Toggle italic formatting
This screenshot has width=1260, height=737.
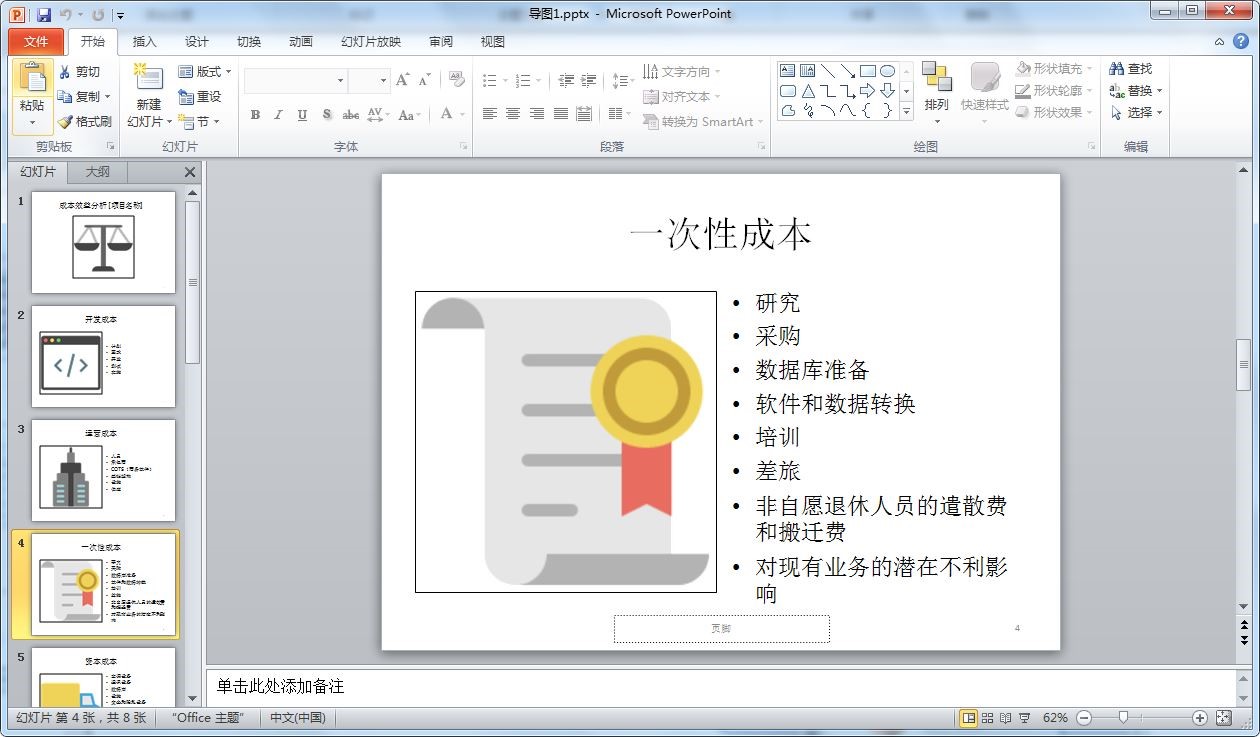pyautogui.click(x=278, y=115)
